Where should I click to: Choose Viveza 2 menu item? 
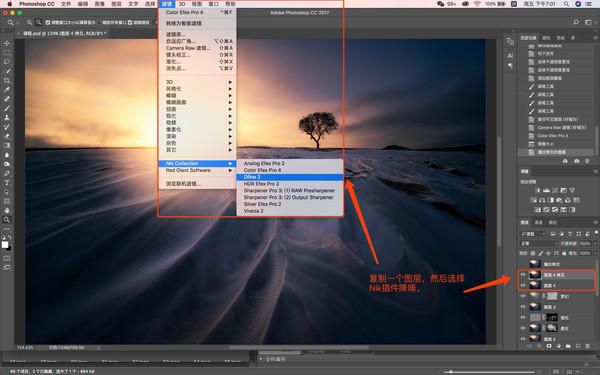[x=290, y=211]
